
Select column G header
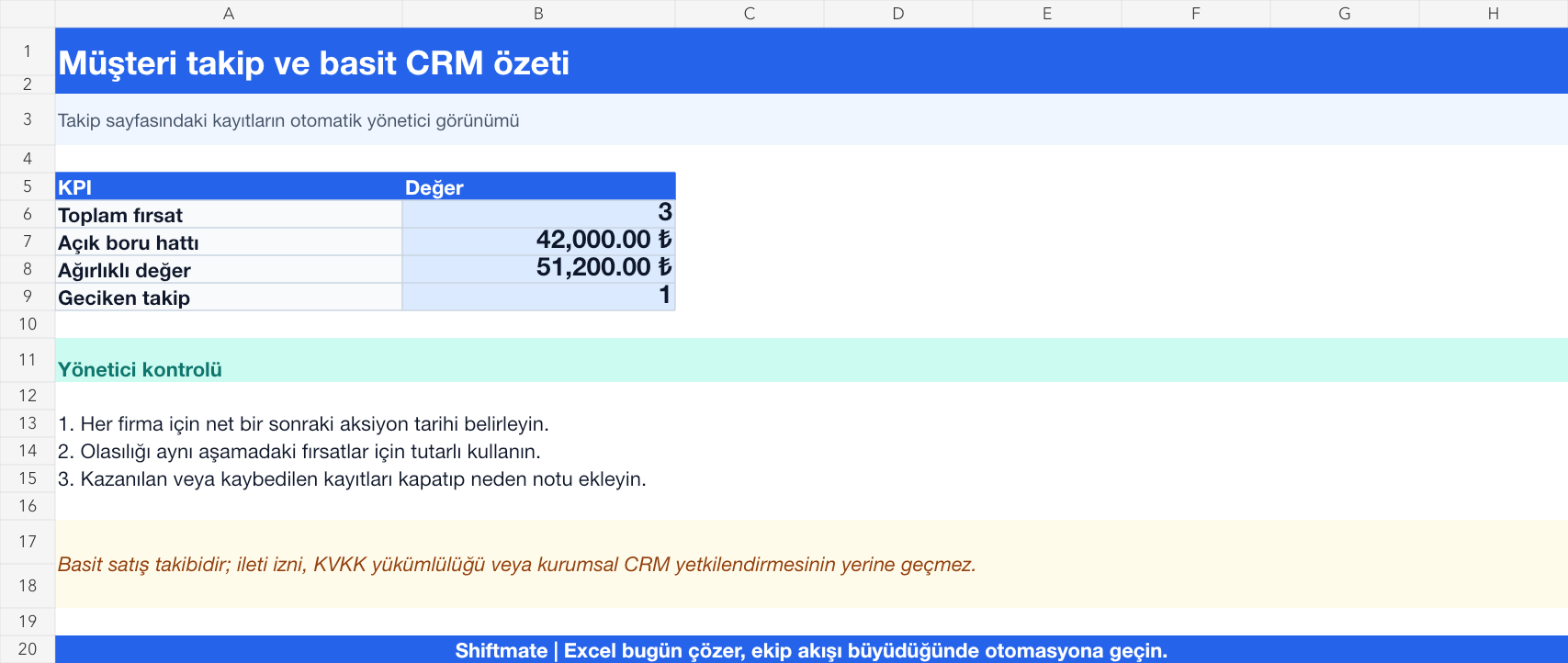(x=1345, y=14)
